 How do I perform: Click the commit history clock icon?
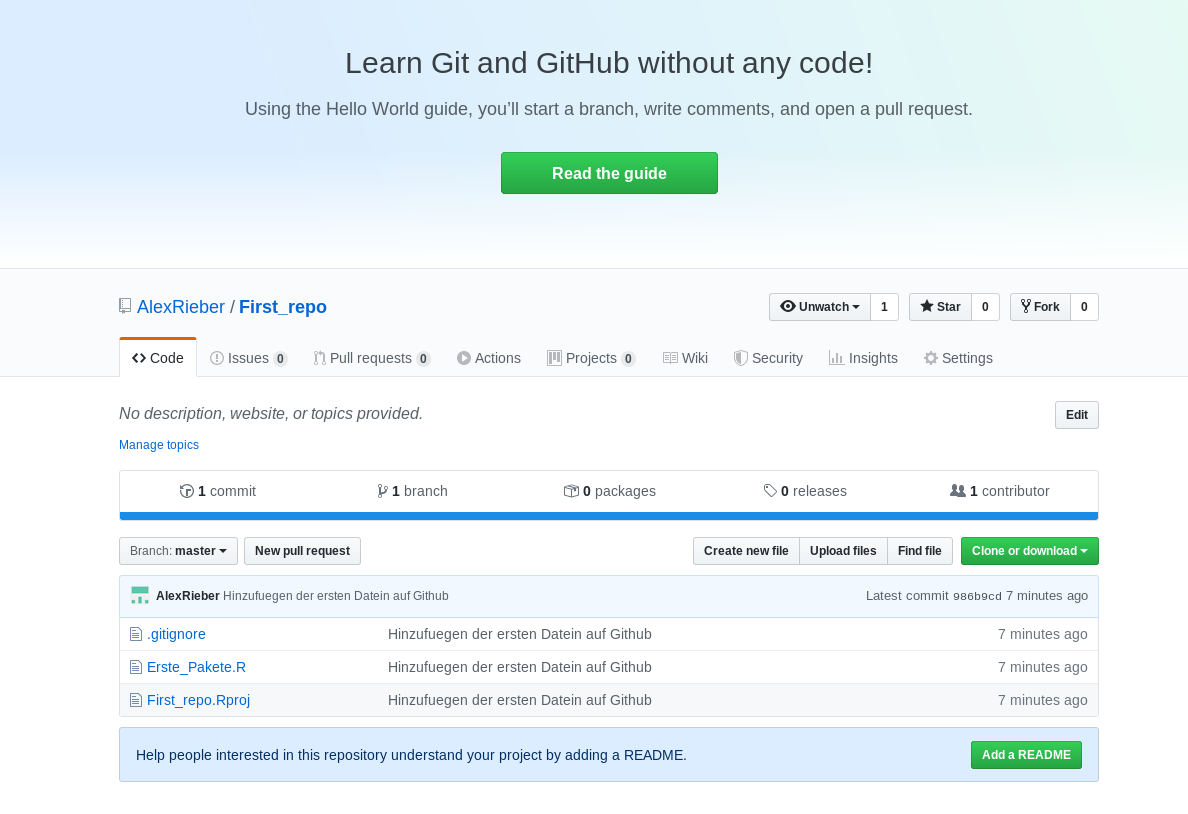[186, 491]
